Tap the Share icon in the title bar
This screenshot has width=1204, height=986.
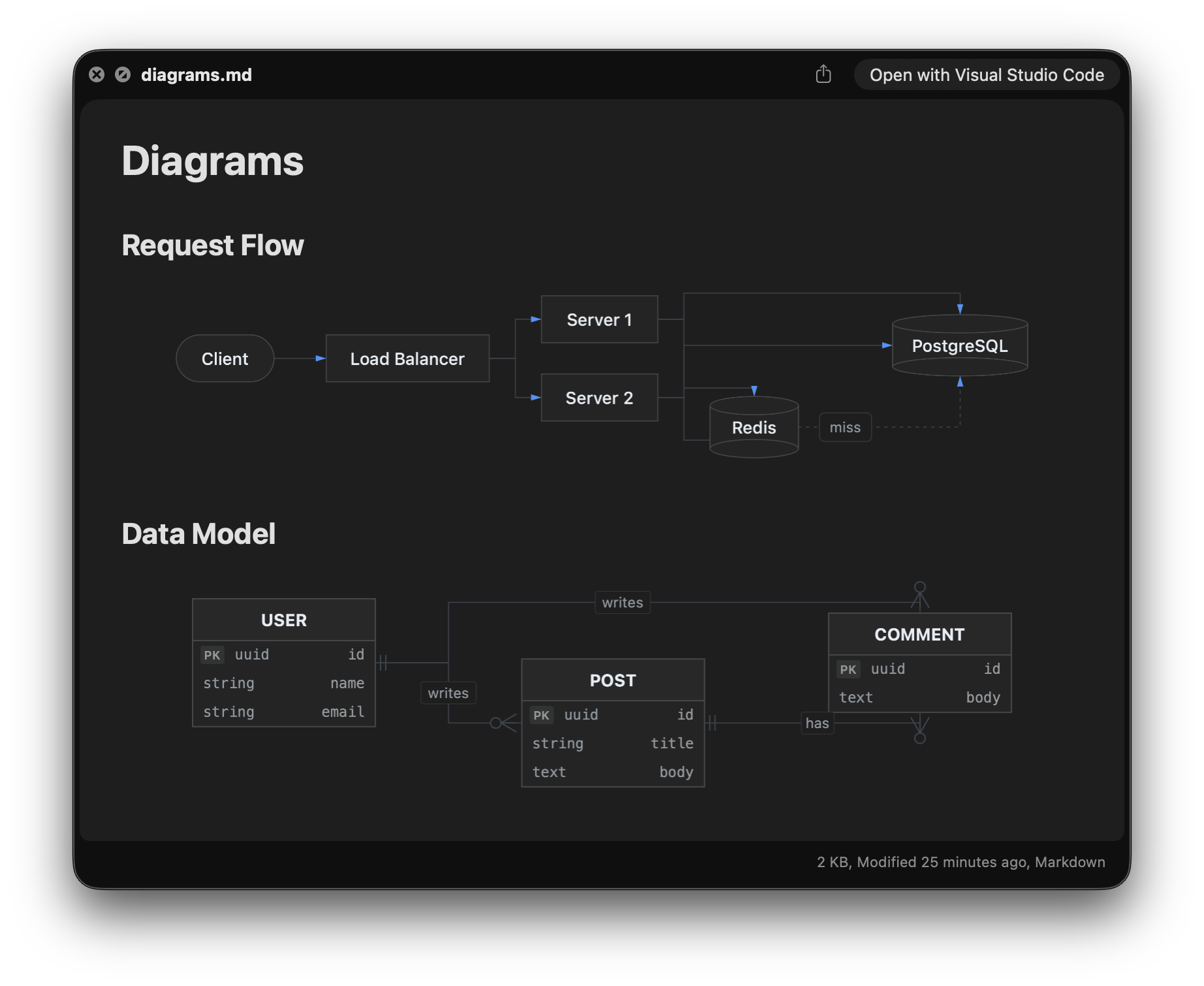coord(824,74)
